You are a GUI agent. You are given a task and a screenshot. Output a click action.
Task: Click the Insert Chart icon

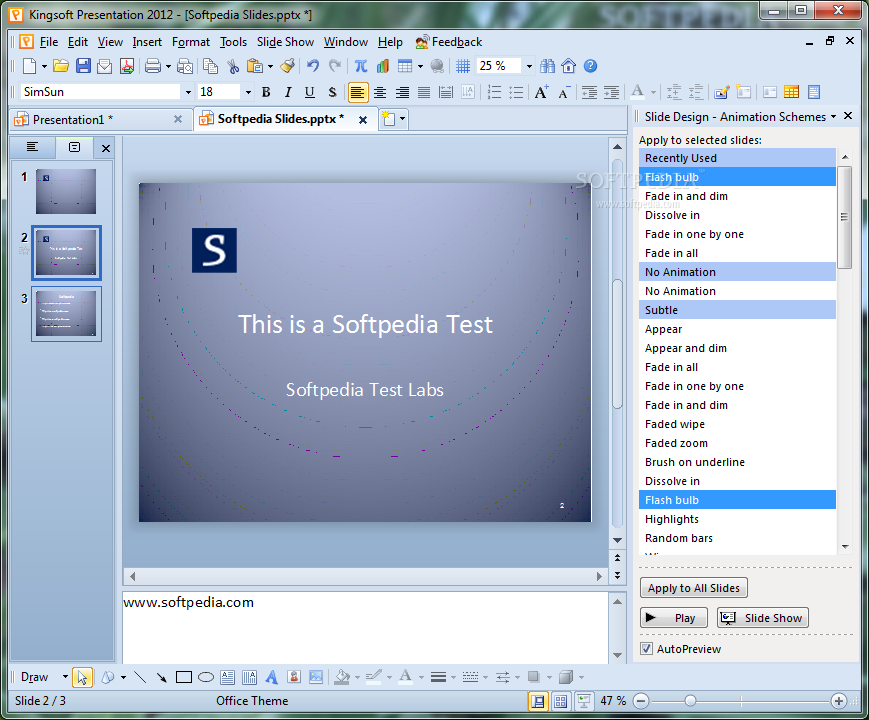pos(382,66)
